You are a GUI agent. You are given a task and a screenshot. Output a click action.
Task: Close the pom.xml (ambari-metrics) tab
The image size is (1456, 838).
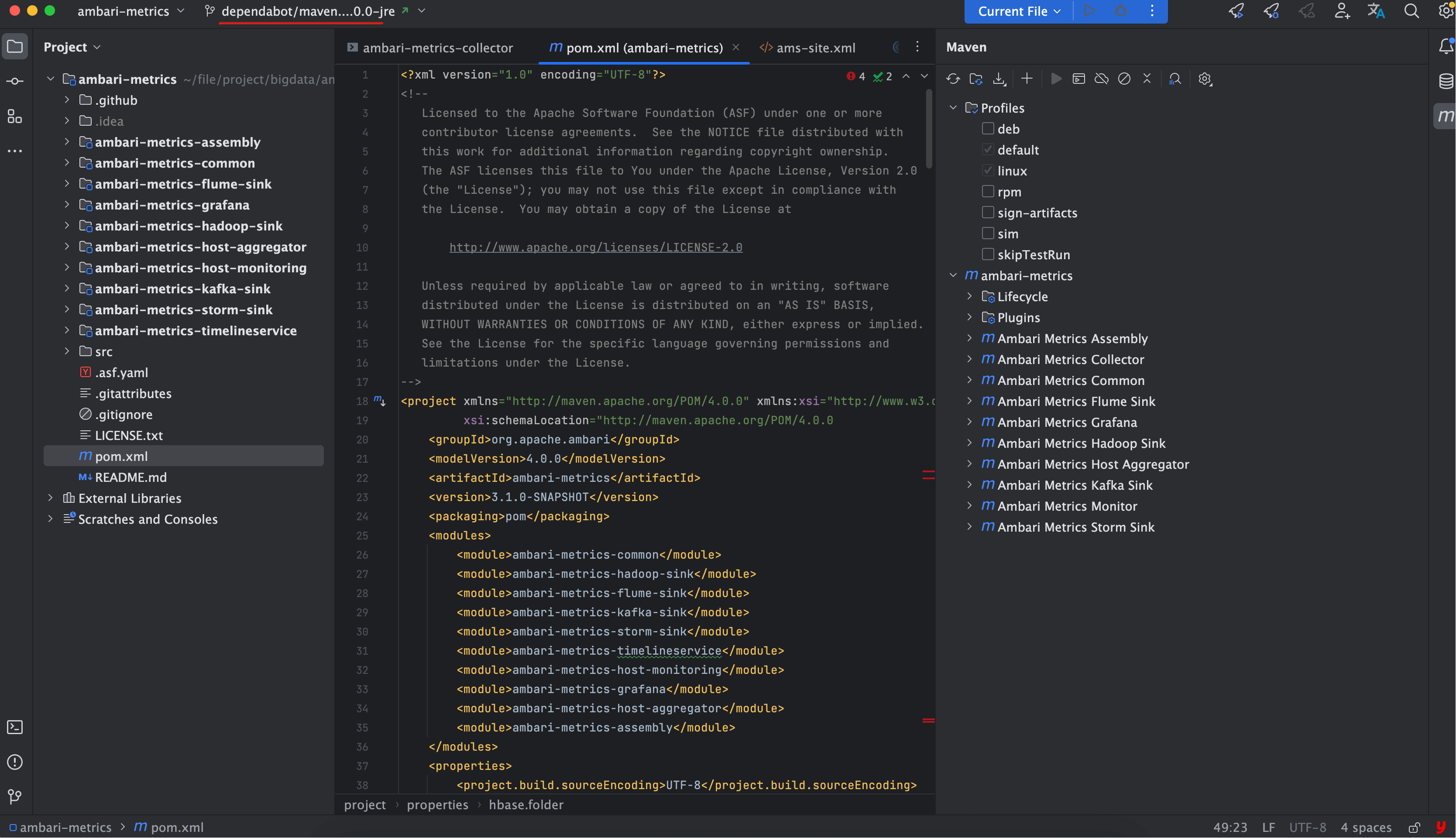[x=735, y=48]
